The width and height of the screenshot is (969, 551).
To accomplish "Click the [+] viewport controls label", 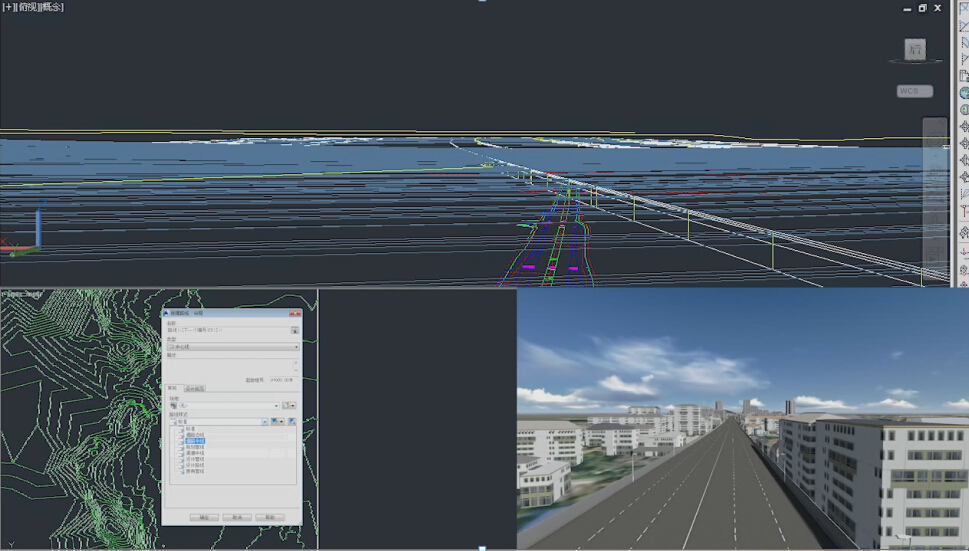I will point(8,7).
